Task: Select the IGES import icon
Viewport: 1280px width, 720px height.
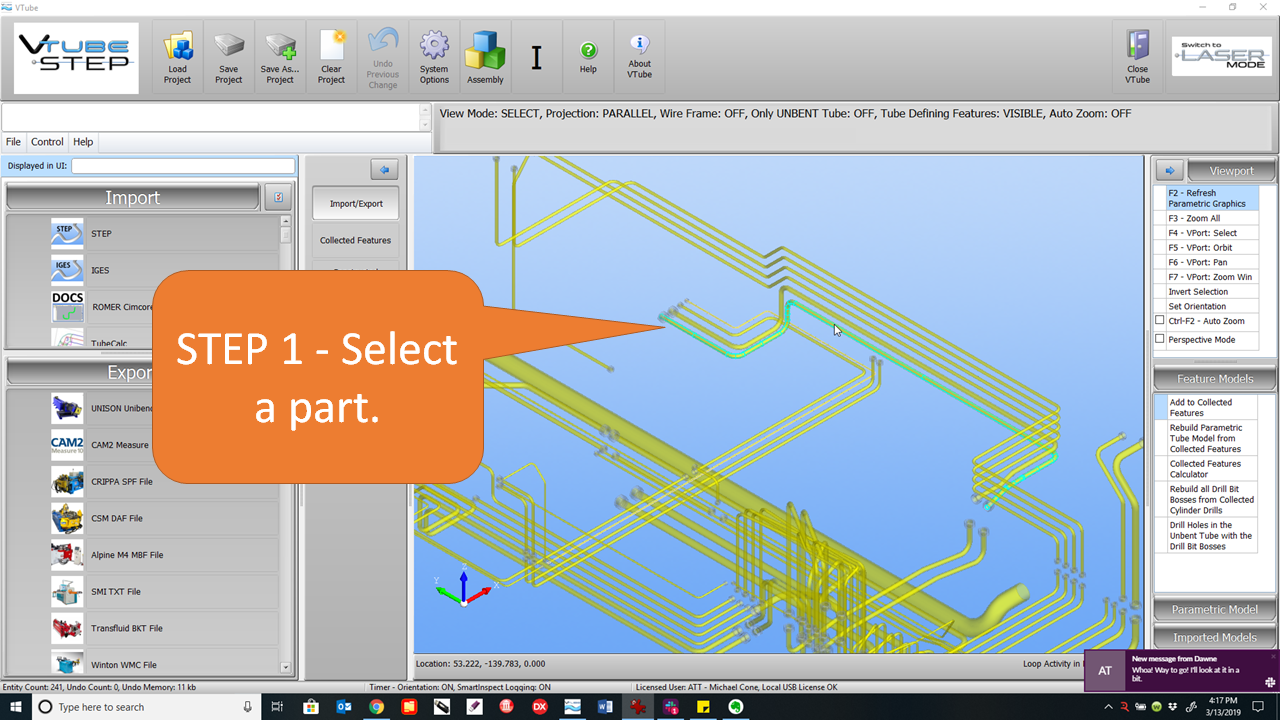Action: point(67,270)
